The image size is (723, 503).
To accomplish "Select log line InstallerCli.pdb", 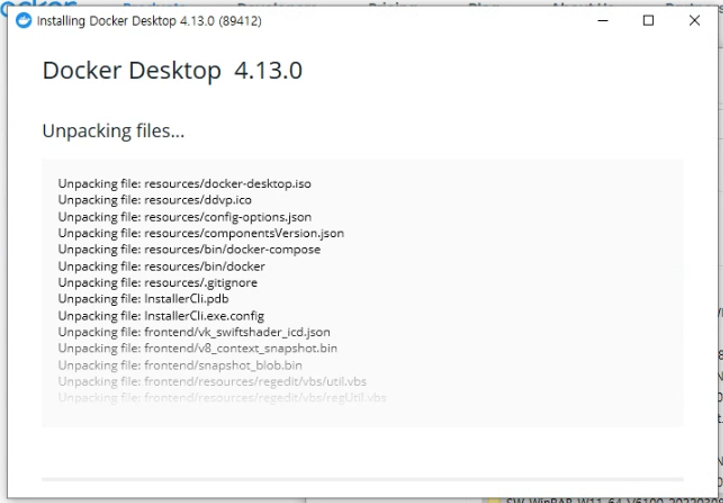I will [x=143, y=299].
